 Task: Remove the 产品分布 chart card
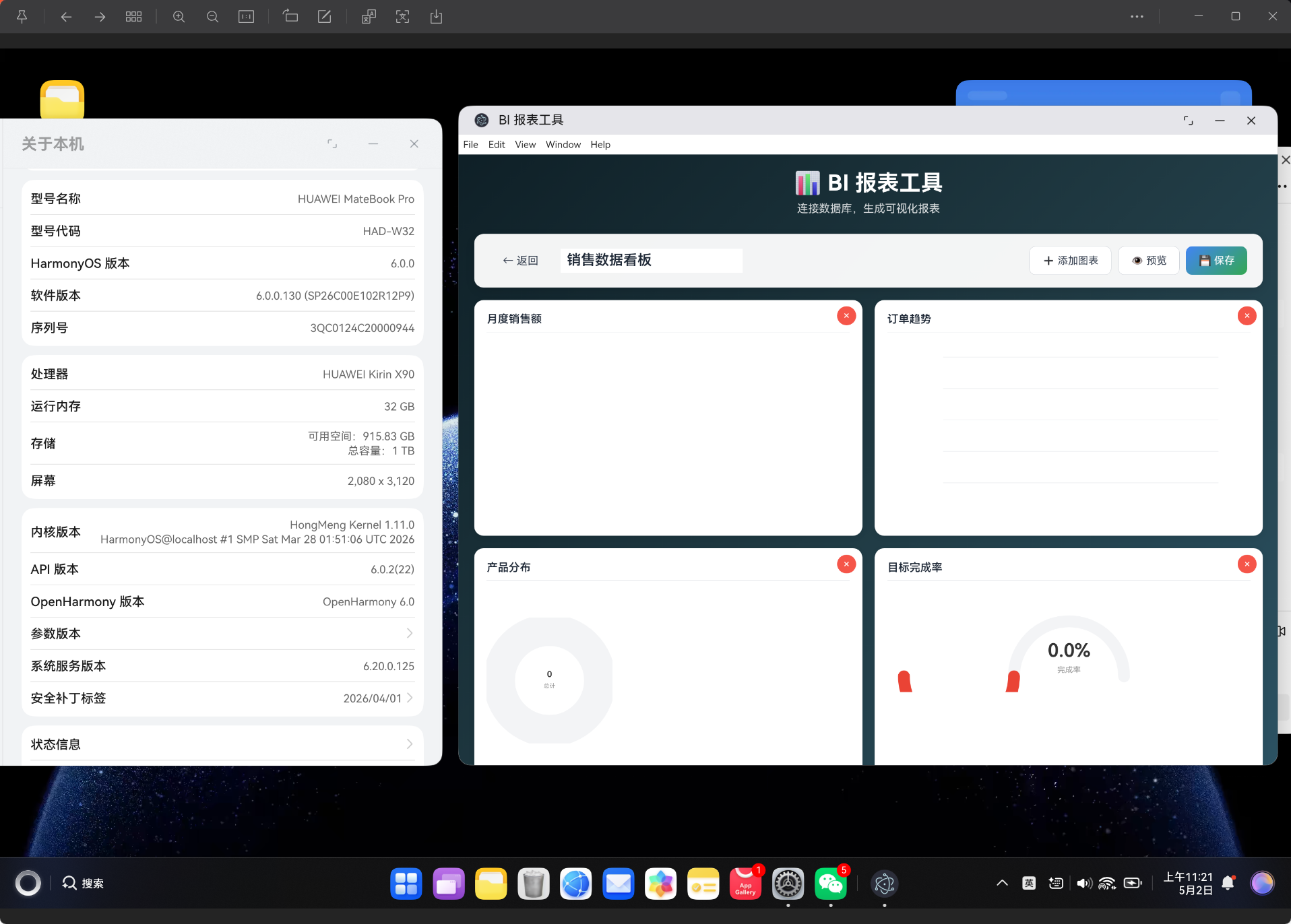846,564
